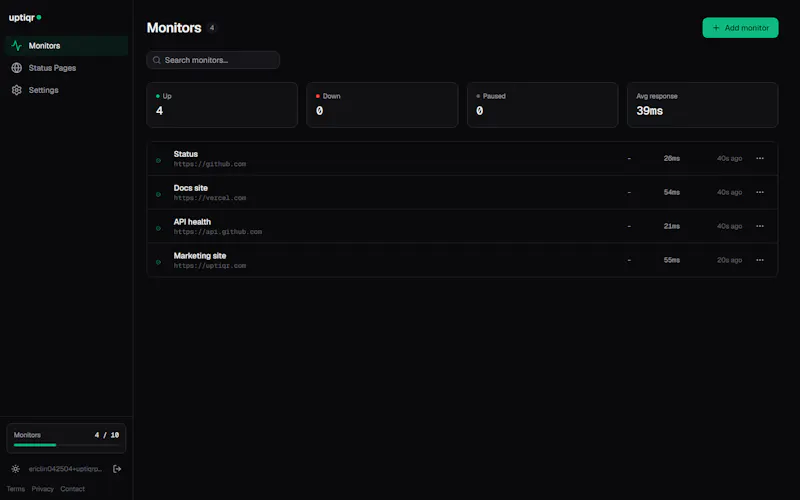The height and width of the screenshot is (500, 800).
Task: Click the 54ms response time
Action: tap(671, 192)
